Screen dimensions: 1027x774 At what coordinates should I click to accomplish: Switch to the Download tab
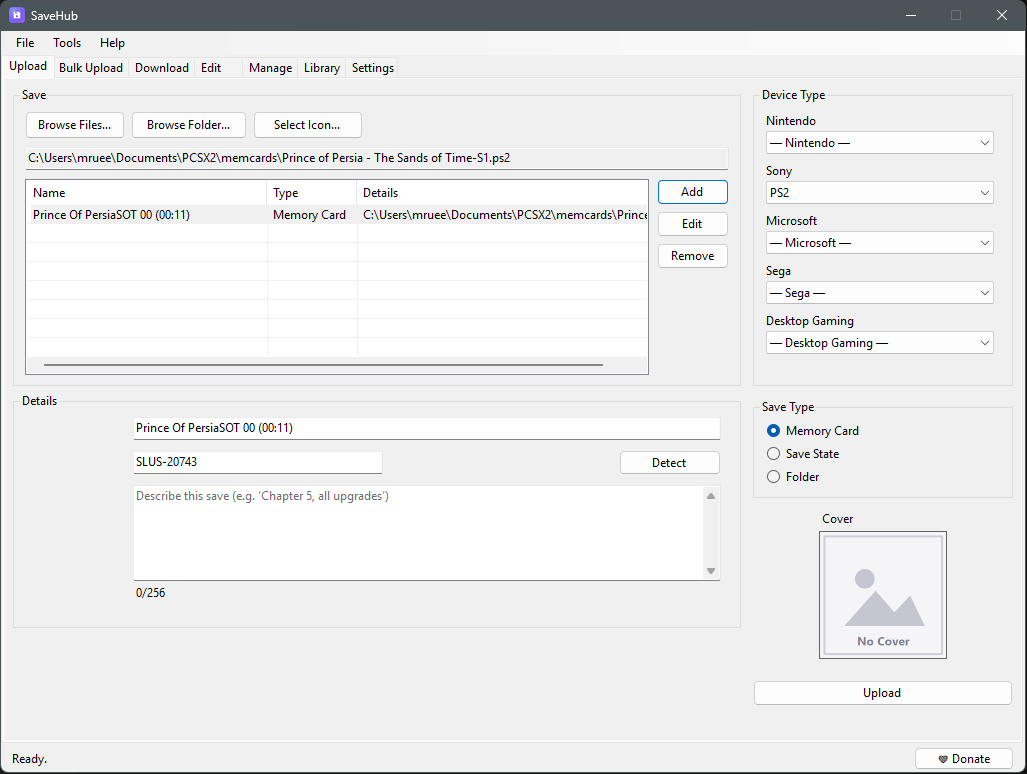coord(162,68)
